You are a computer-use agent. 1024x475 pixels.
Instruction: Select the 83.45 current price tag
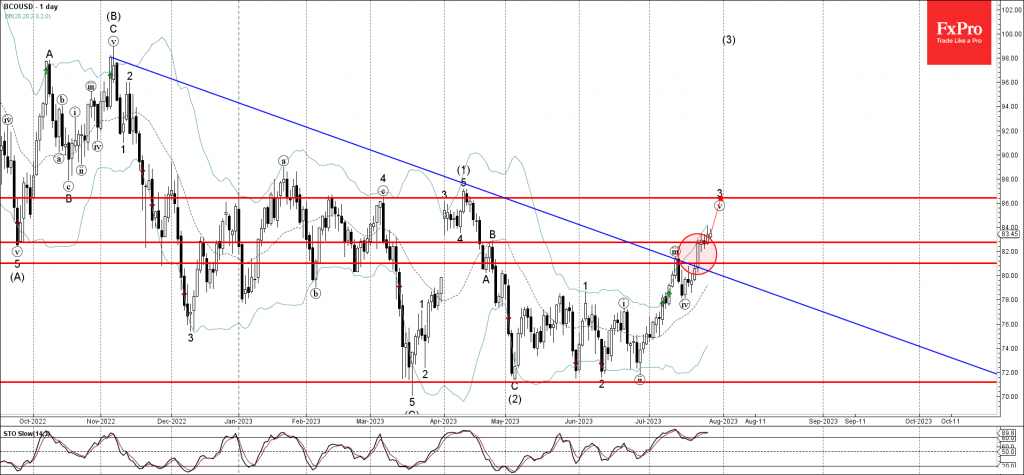[1008, 234]
